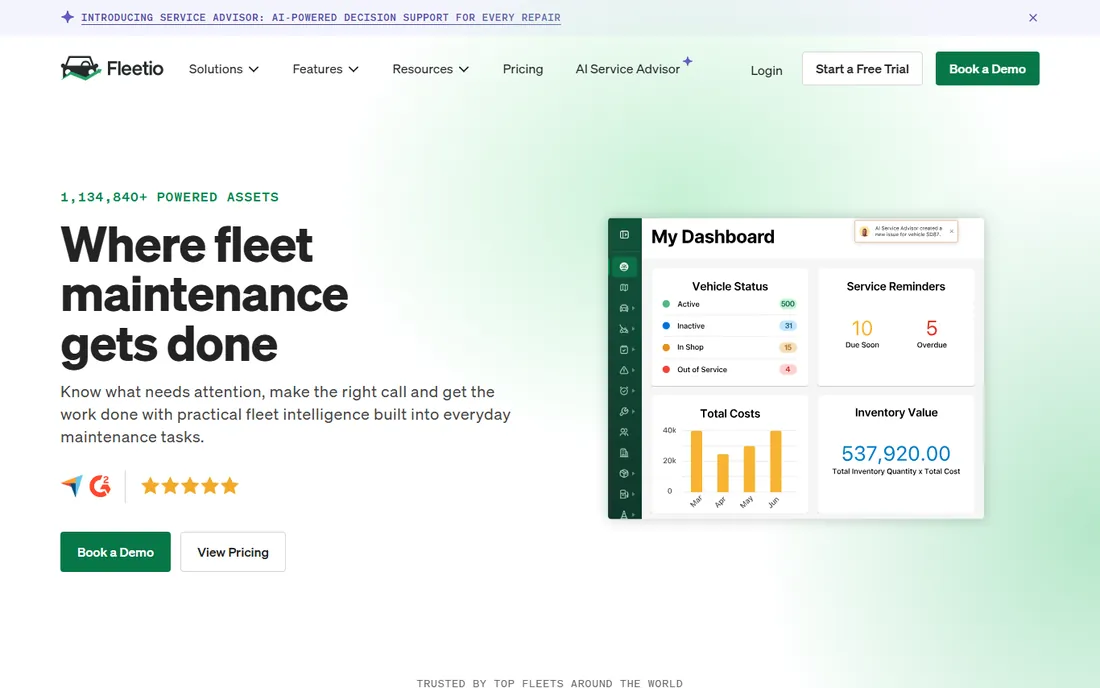Click the contacts people sidebar icon
The width and height of the screenshot is (1100, 688).
(x=624, y=432)
